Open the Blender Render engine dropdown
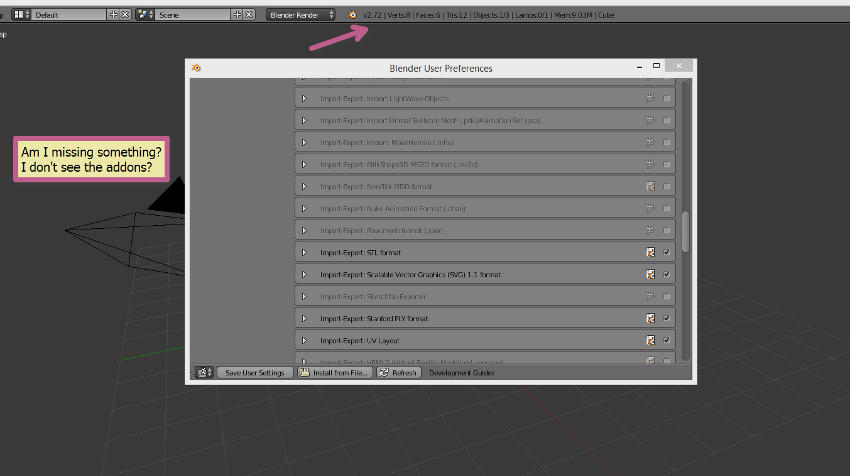The image size is (850, 476). [x=301, y=15]
